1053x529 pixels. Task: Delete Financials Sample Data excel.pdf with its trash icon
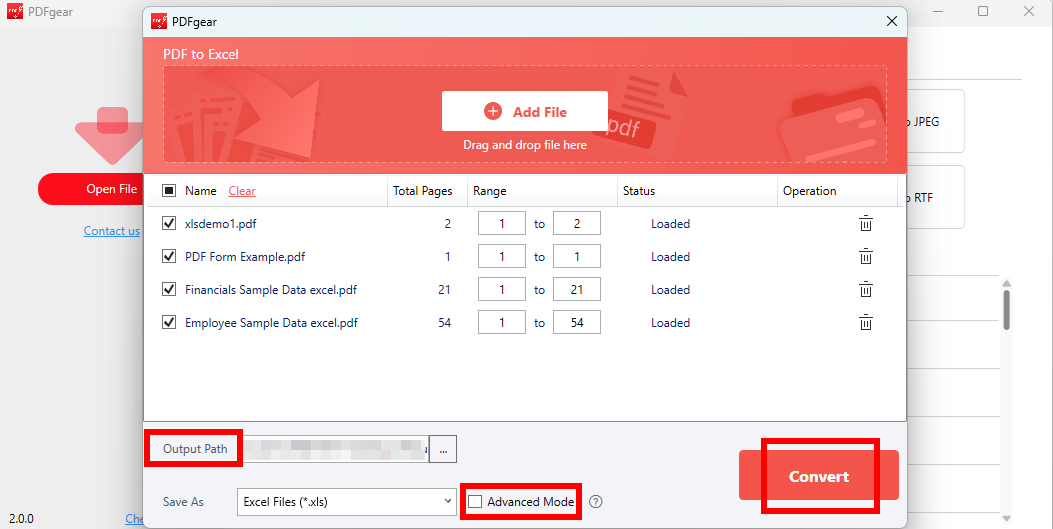(x=866, y=289)
